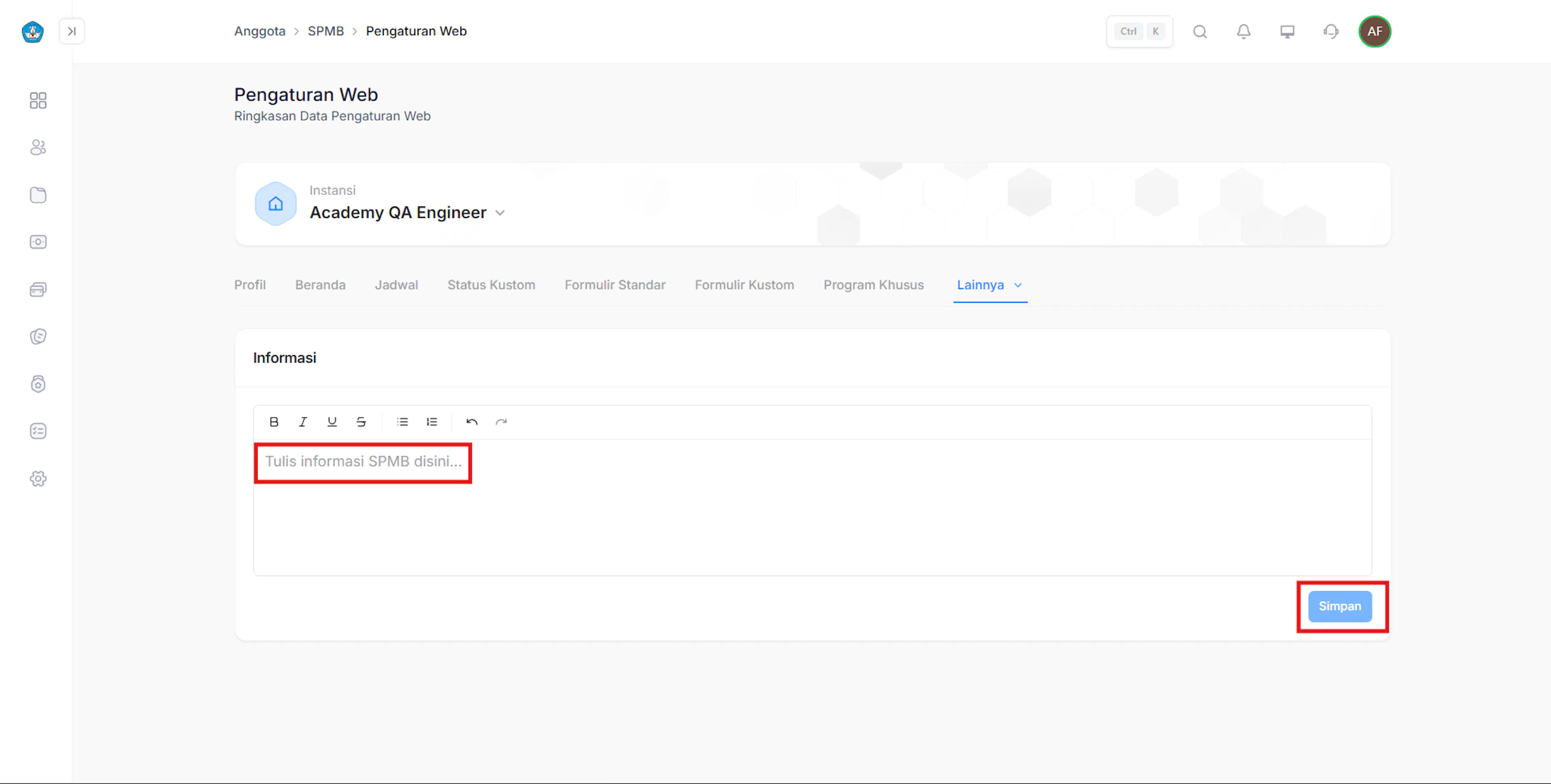Open the dashboard grid icon in sidebar
This screenshot has height=784, width=1551.
pyautogui.click(x=38, y=100)
